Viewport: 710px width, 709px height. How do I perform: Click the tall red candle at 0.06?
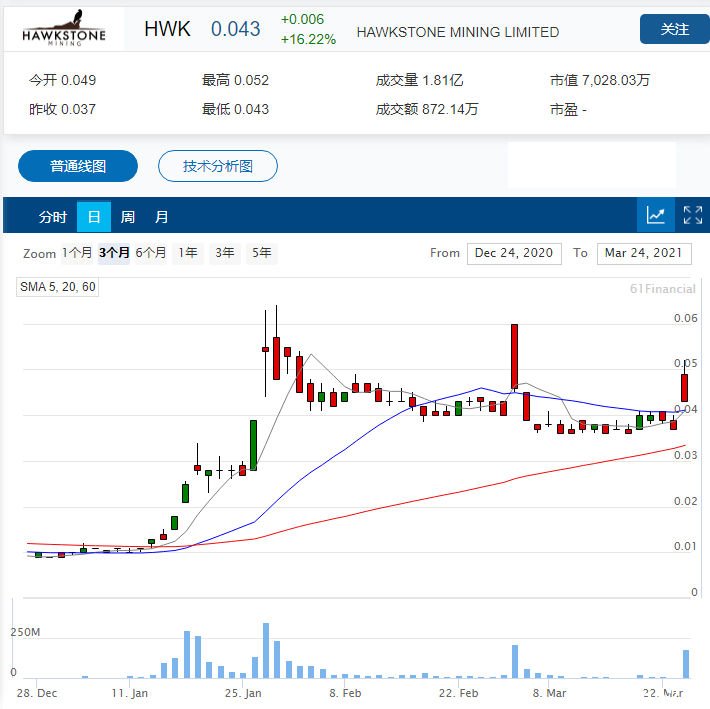[514, 356]
